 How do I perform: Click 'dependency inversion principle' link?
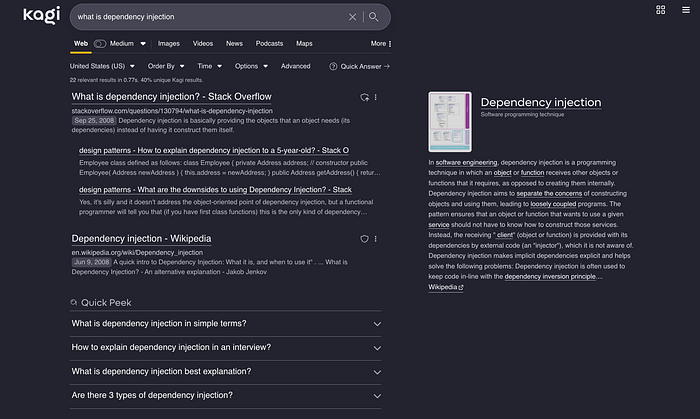coord(550,277)
